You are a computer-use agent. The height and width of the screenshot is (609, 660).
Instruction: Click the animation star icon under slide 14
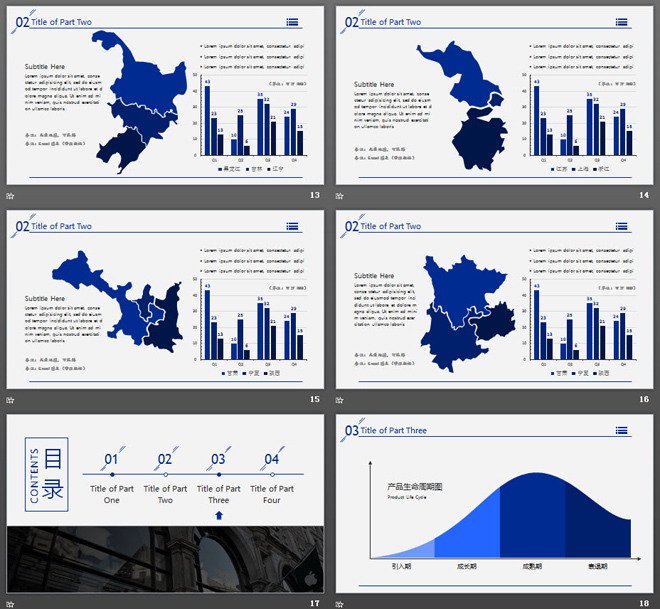340,195
